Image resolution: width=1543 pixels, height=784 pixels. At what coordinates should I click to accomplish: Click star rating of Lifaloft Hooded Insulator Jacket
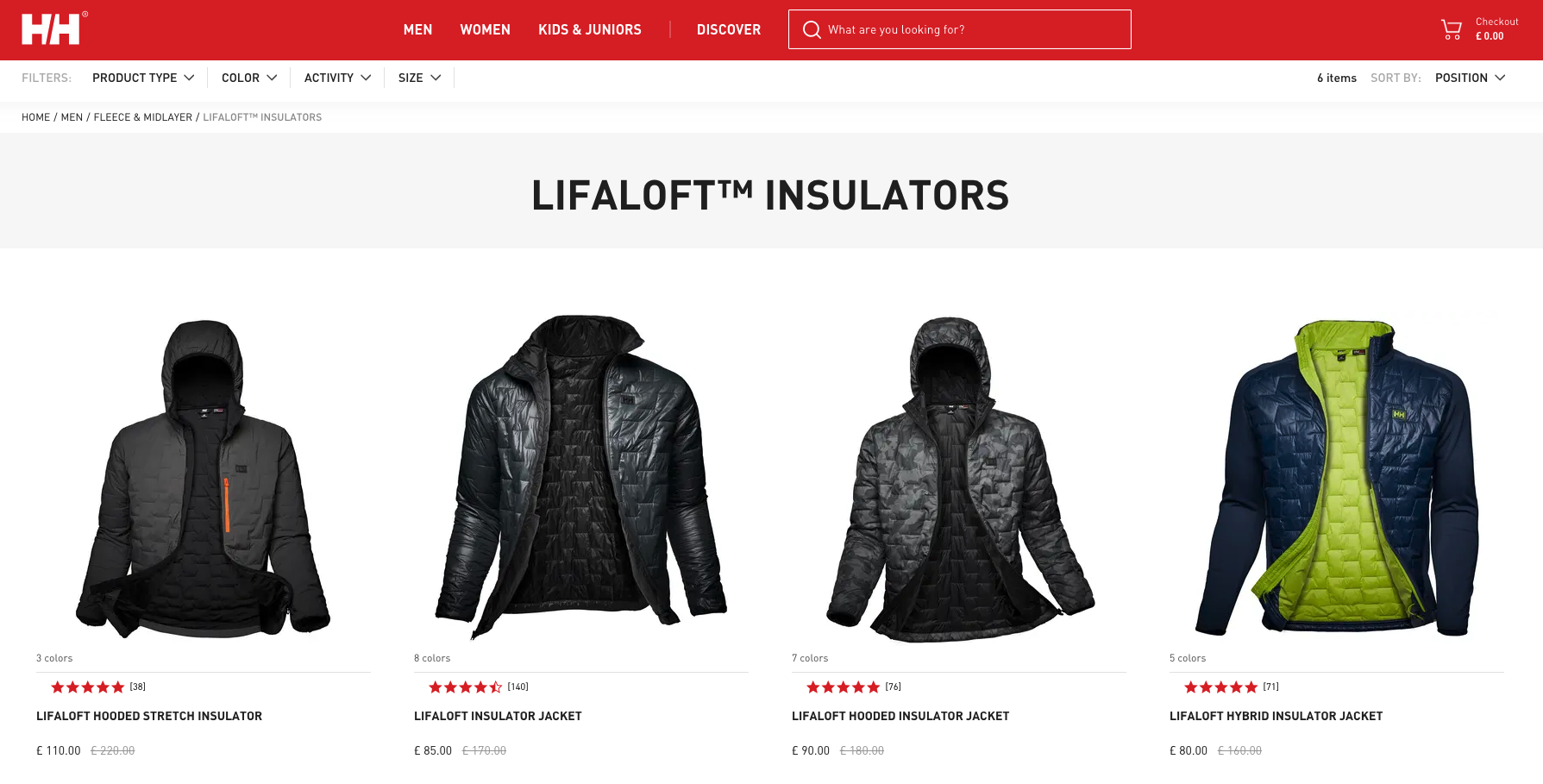pos(844,687)
